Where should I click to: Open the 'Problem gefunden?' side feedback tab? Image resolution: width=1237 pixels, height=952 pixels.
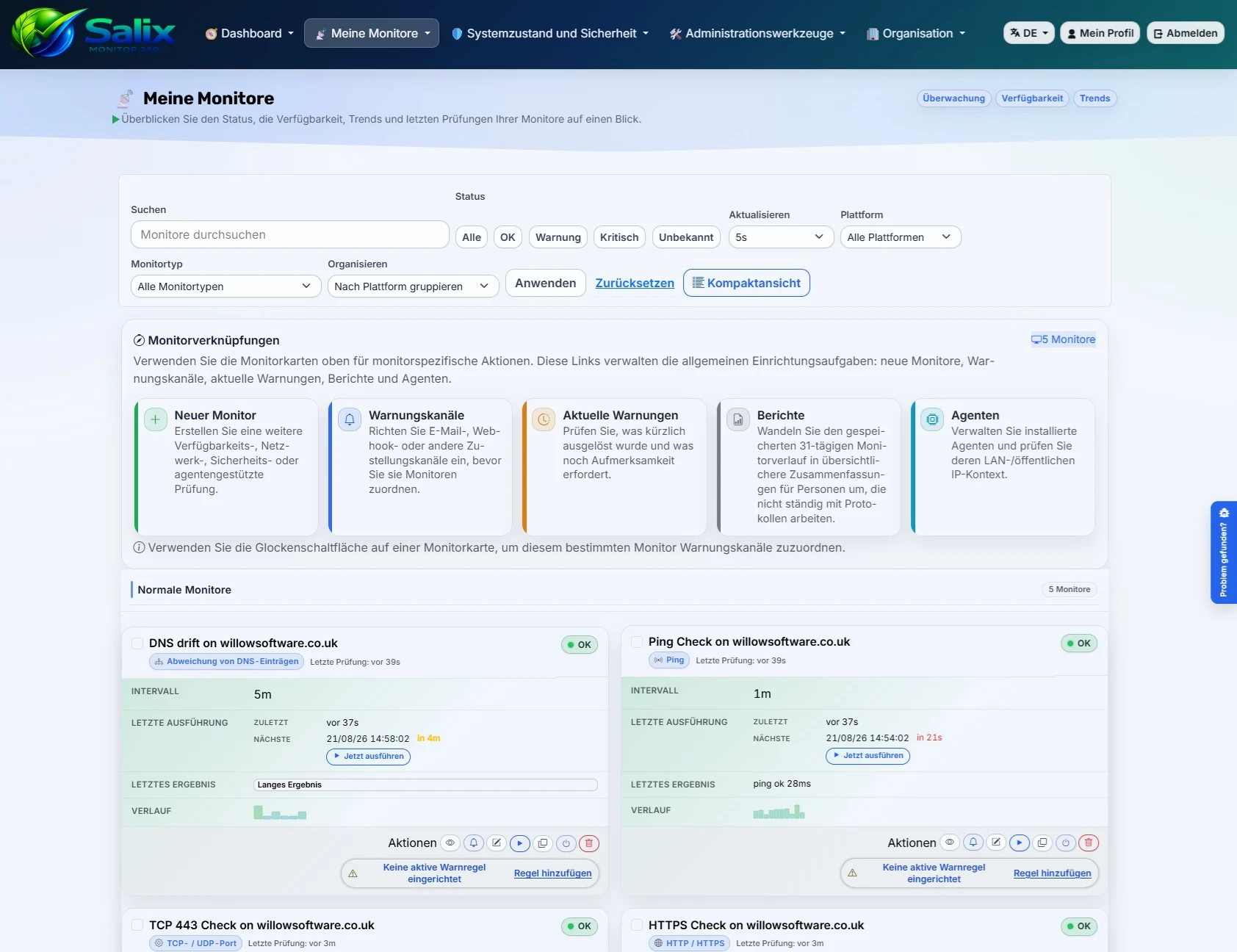(1224, 552)
